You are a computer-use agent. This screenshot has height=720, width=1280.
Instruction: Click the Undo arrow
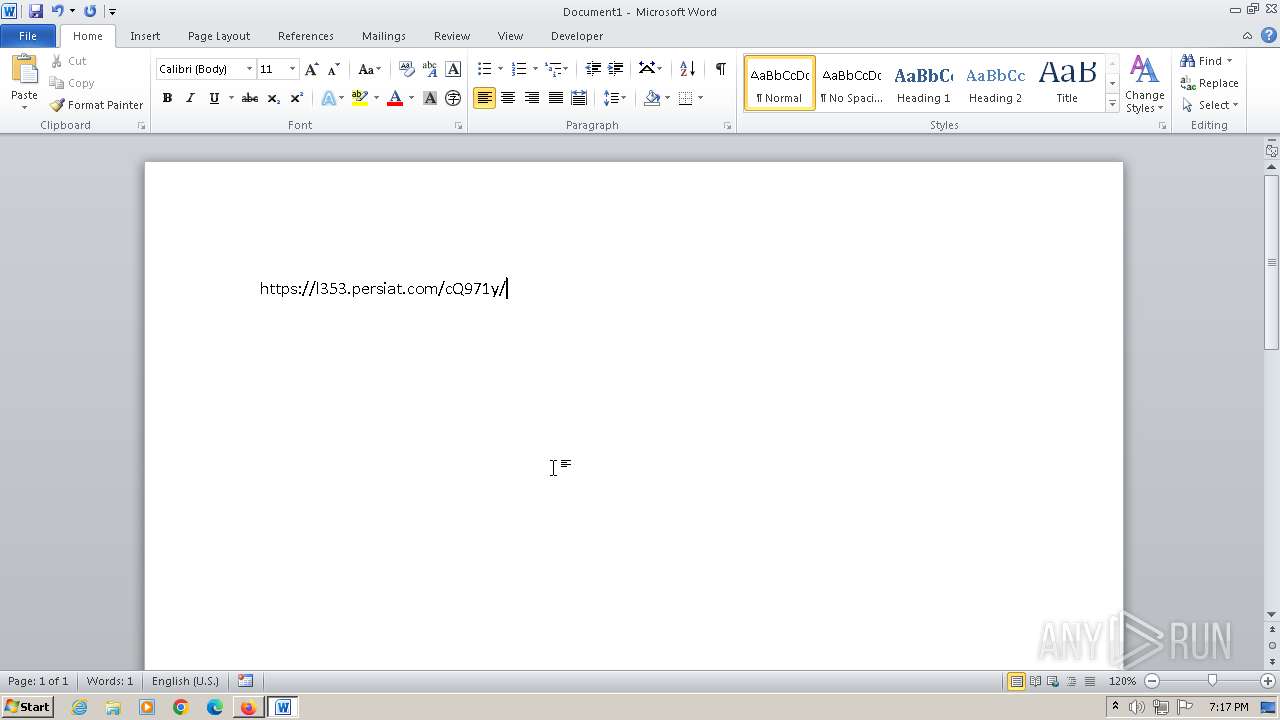click(x=57, y=11)
